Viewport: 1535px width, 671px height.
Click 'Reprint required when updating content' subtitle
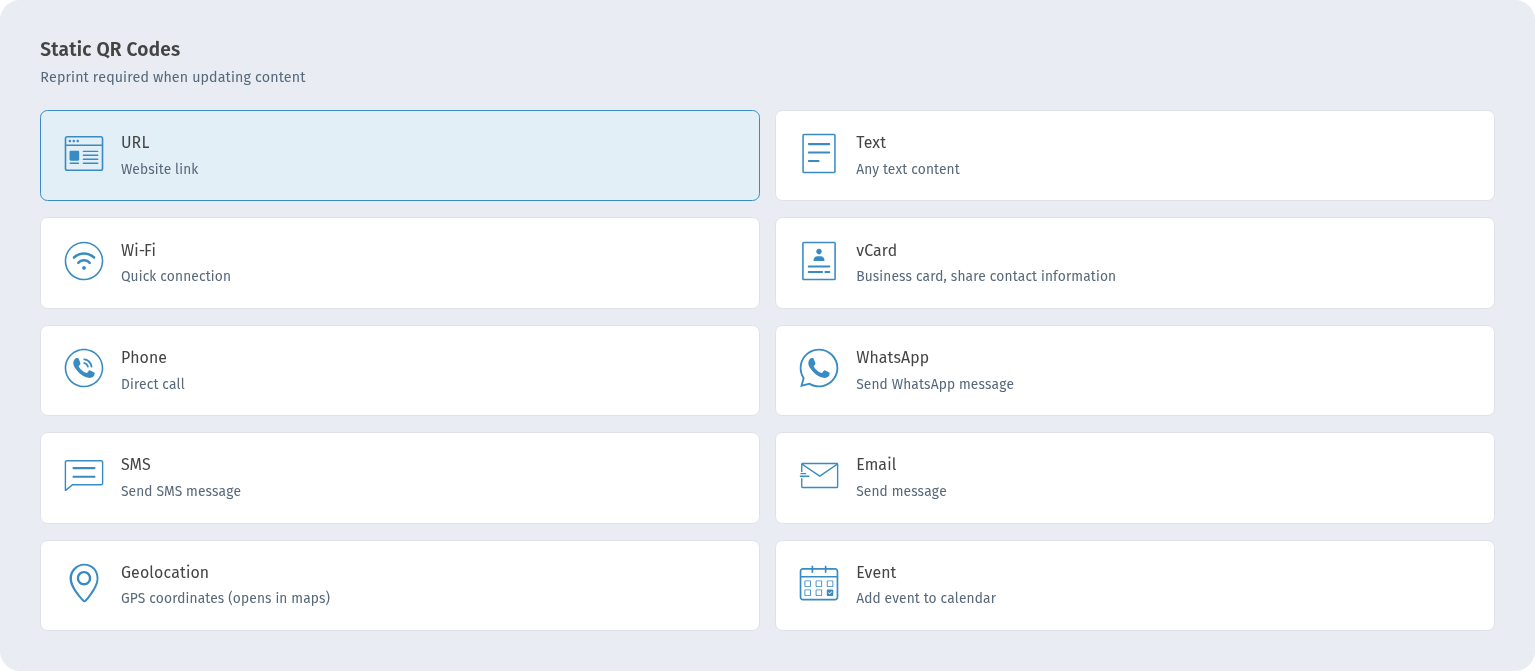173,77
